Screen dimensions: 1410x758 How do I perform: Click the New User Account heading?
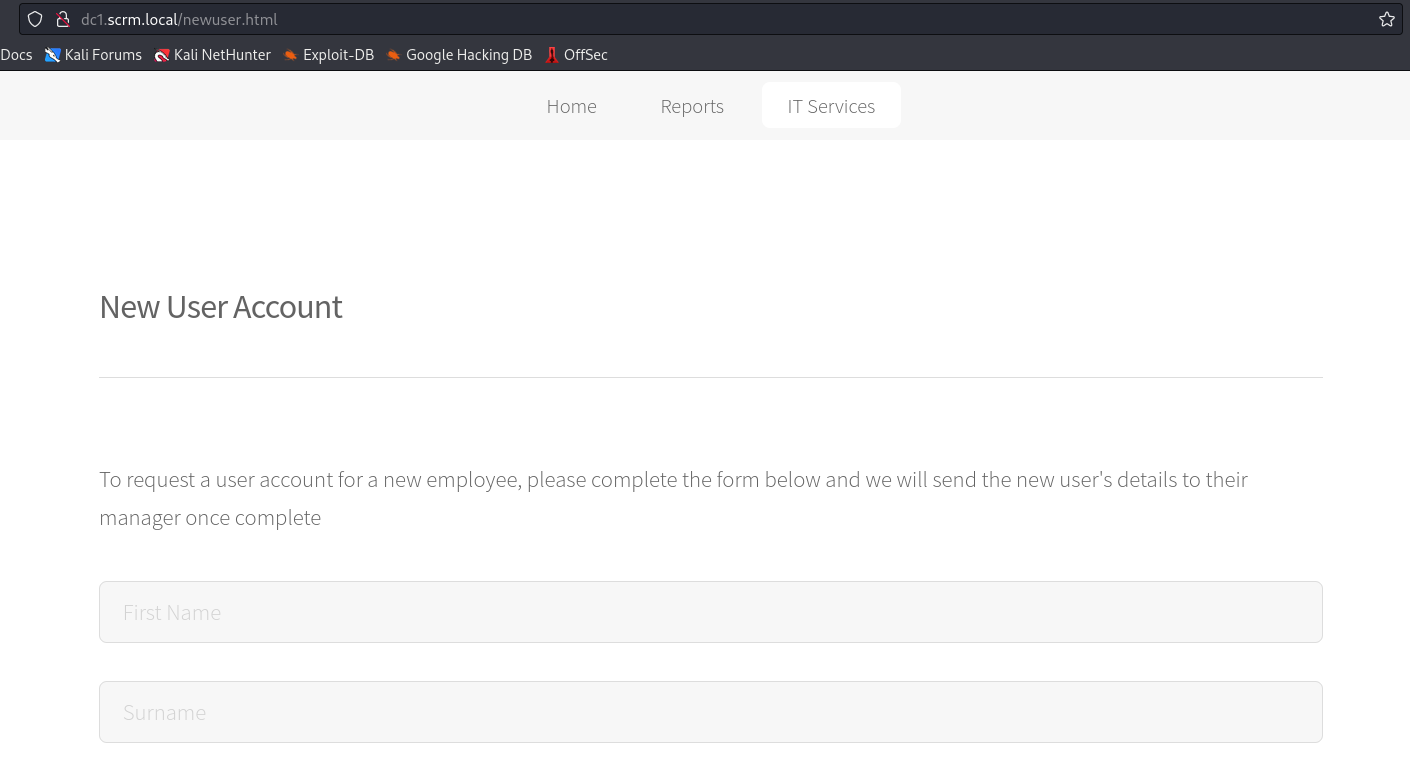[x=220, y=306]
